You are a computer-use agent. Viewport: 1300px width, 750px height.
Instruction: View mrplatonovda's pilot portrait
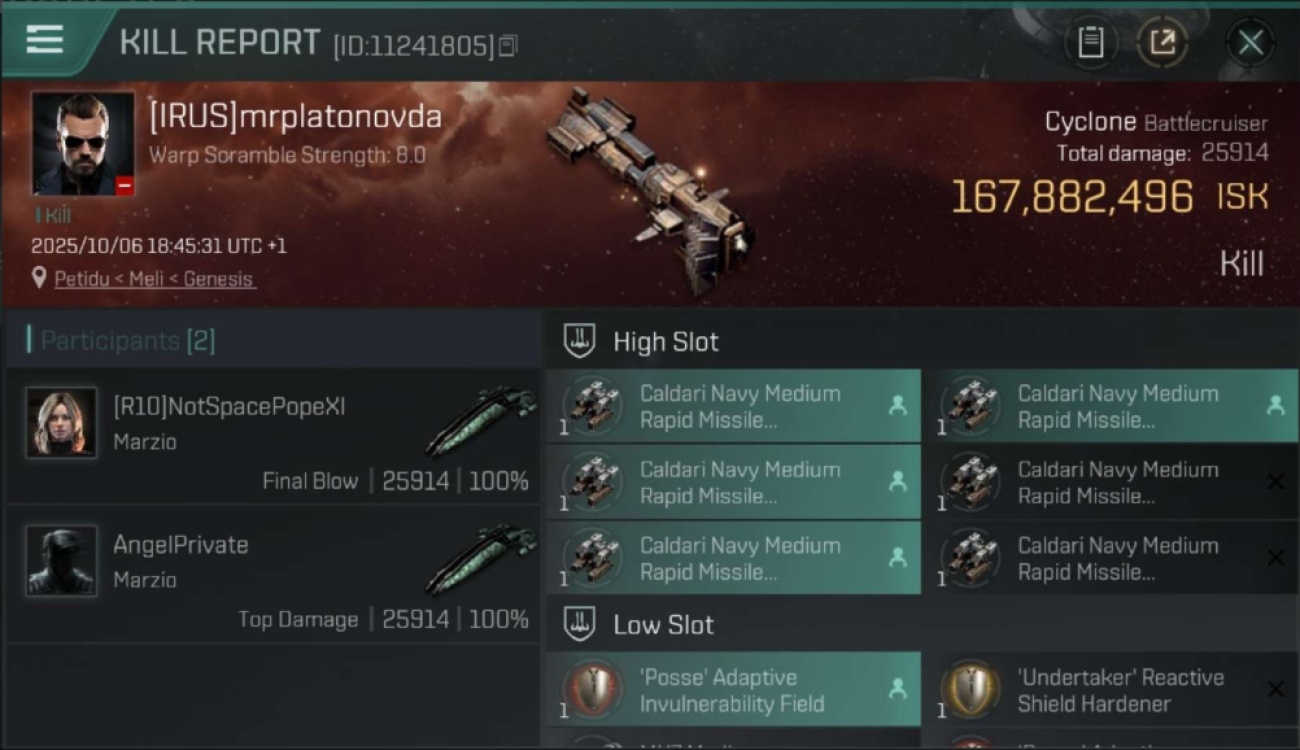pyautogui.click(x=82, y=144)
